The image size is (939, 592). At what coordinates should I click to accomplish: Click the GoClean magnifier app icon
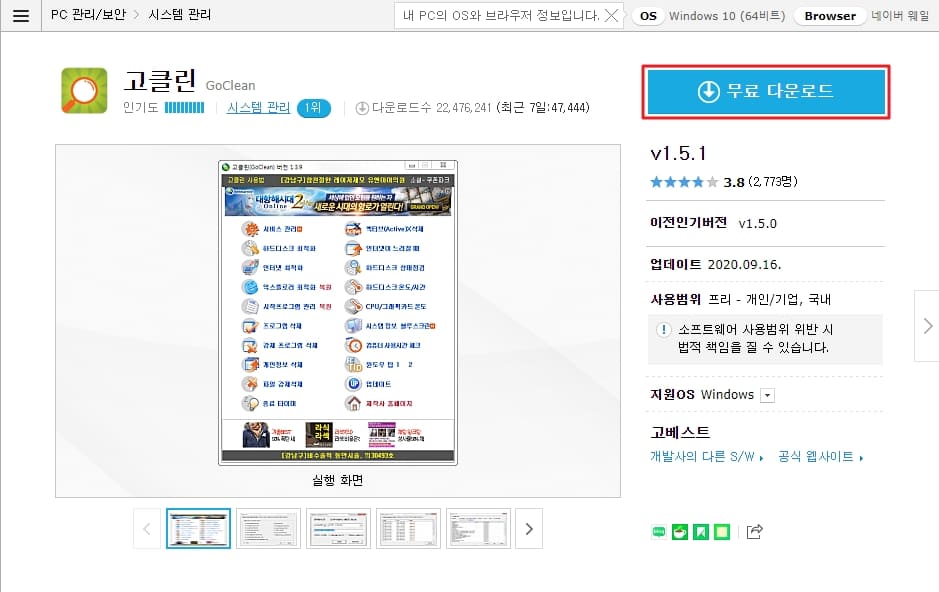pos(84,91)
